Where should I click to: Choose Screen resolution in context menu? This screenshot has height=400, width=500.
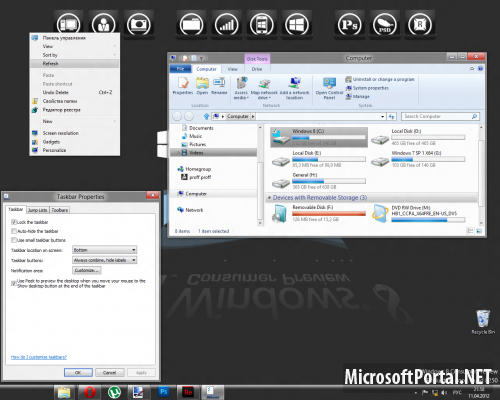coord(74,133)
